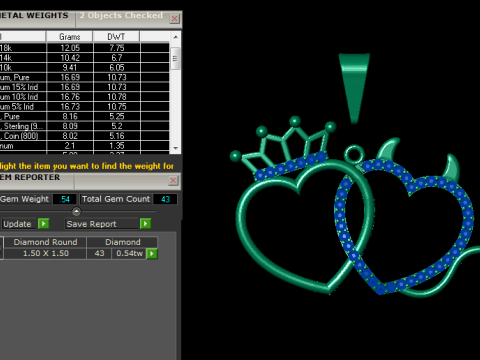Select the Gem Reporter panel title

pyautogui.click(x=30, y=177)
